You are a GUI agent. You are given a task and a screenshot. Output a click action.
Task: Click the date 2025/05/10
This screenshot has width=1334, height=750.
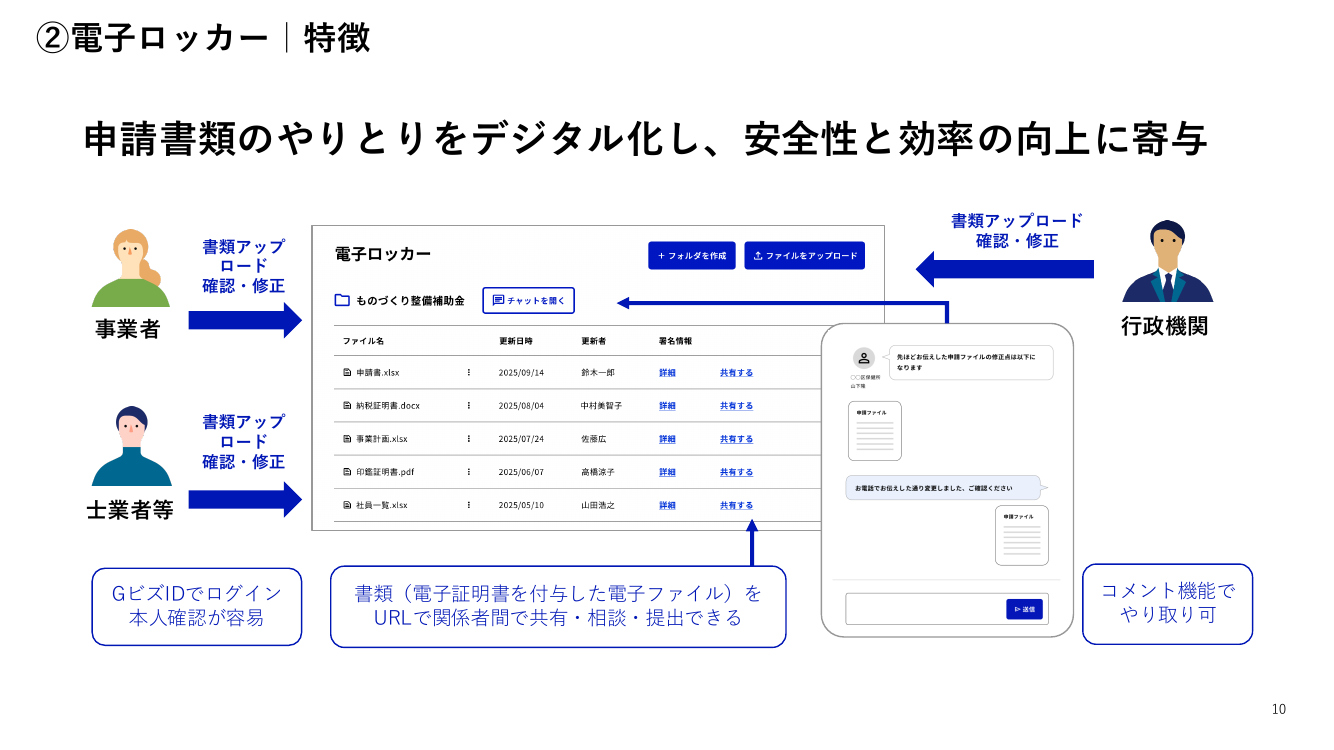pos(521,505)
